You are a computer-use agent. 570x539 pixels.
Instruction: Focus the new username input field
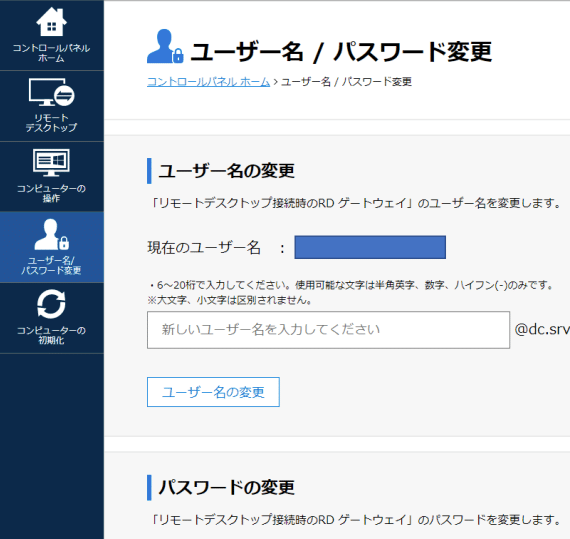click(x=328, y=330)
